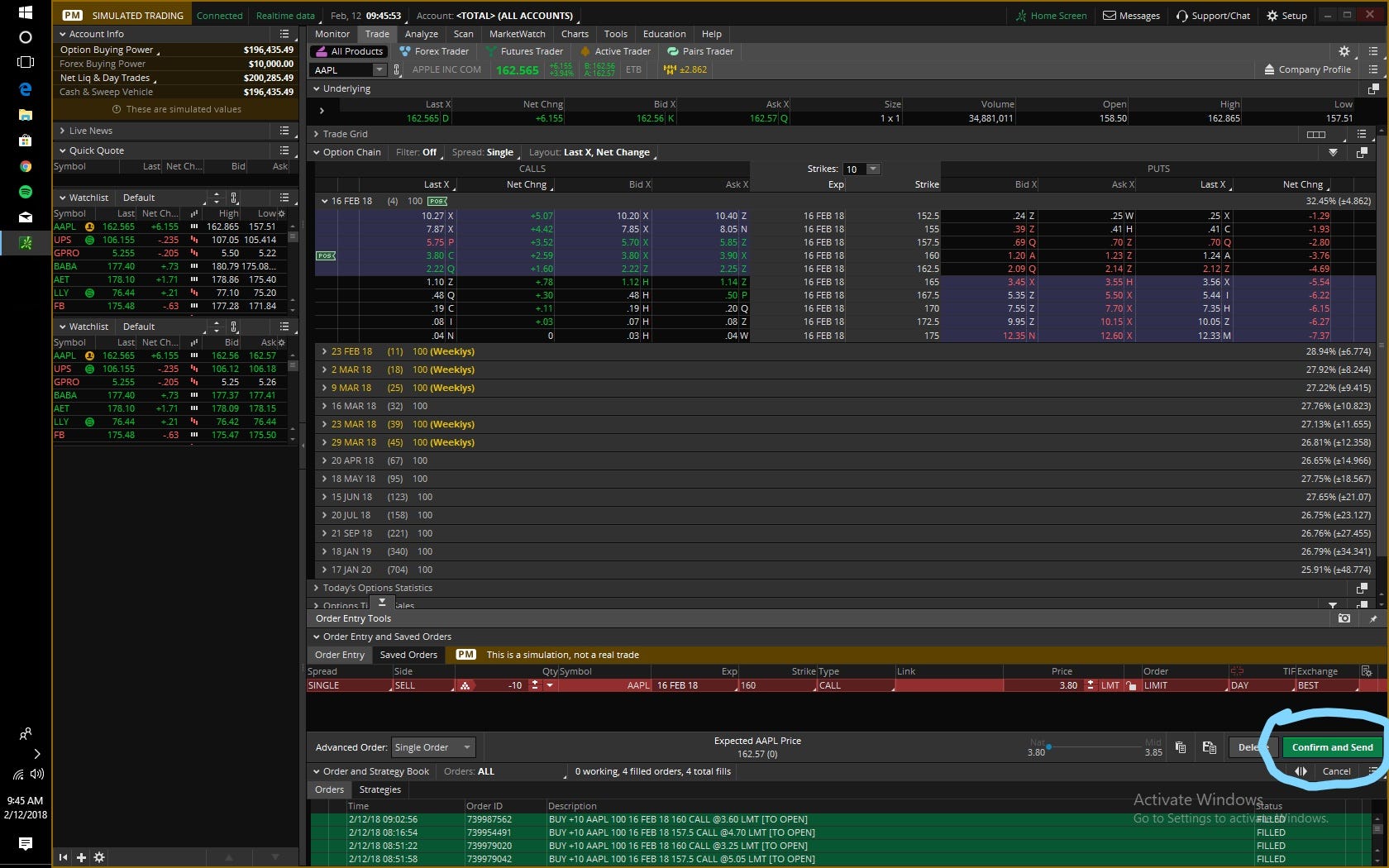The width and height of the screenshot is (1389, 868).
Task: Collapse the Account Info section
Action: [x=63, y=34]
